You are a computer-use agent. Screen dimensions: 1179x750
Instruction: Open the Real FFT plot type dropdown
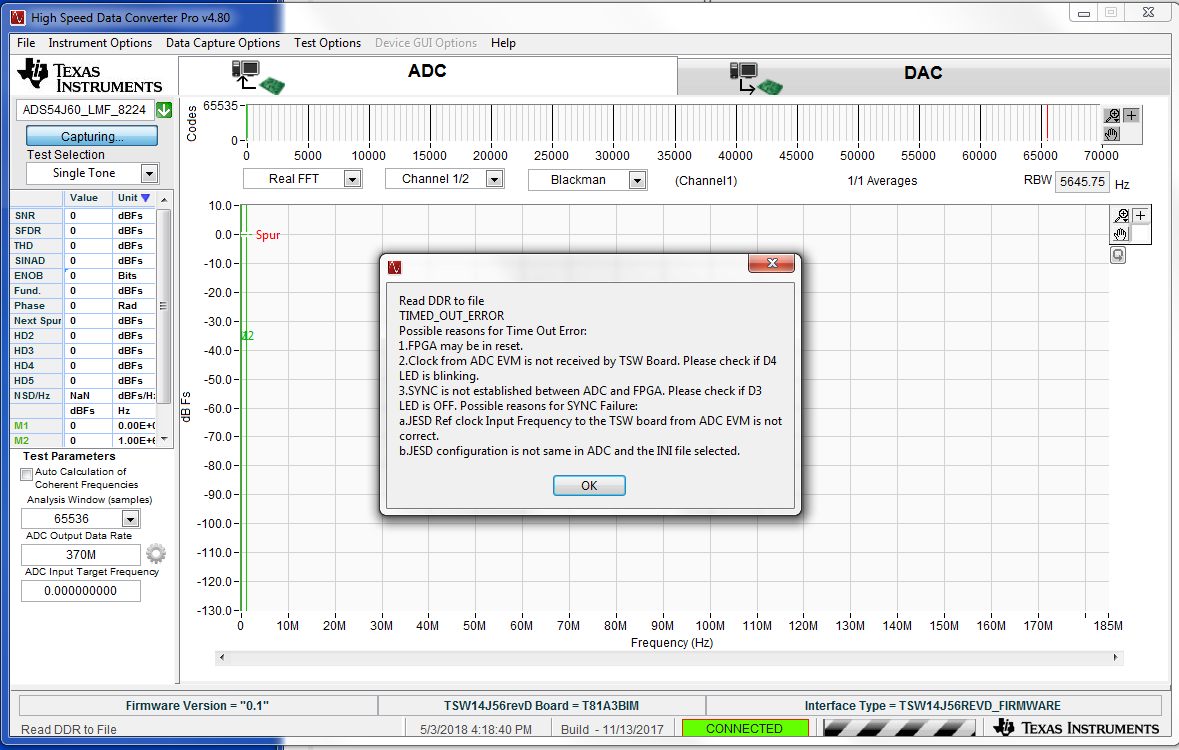[352, 179]
